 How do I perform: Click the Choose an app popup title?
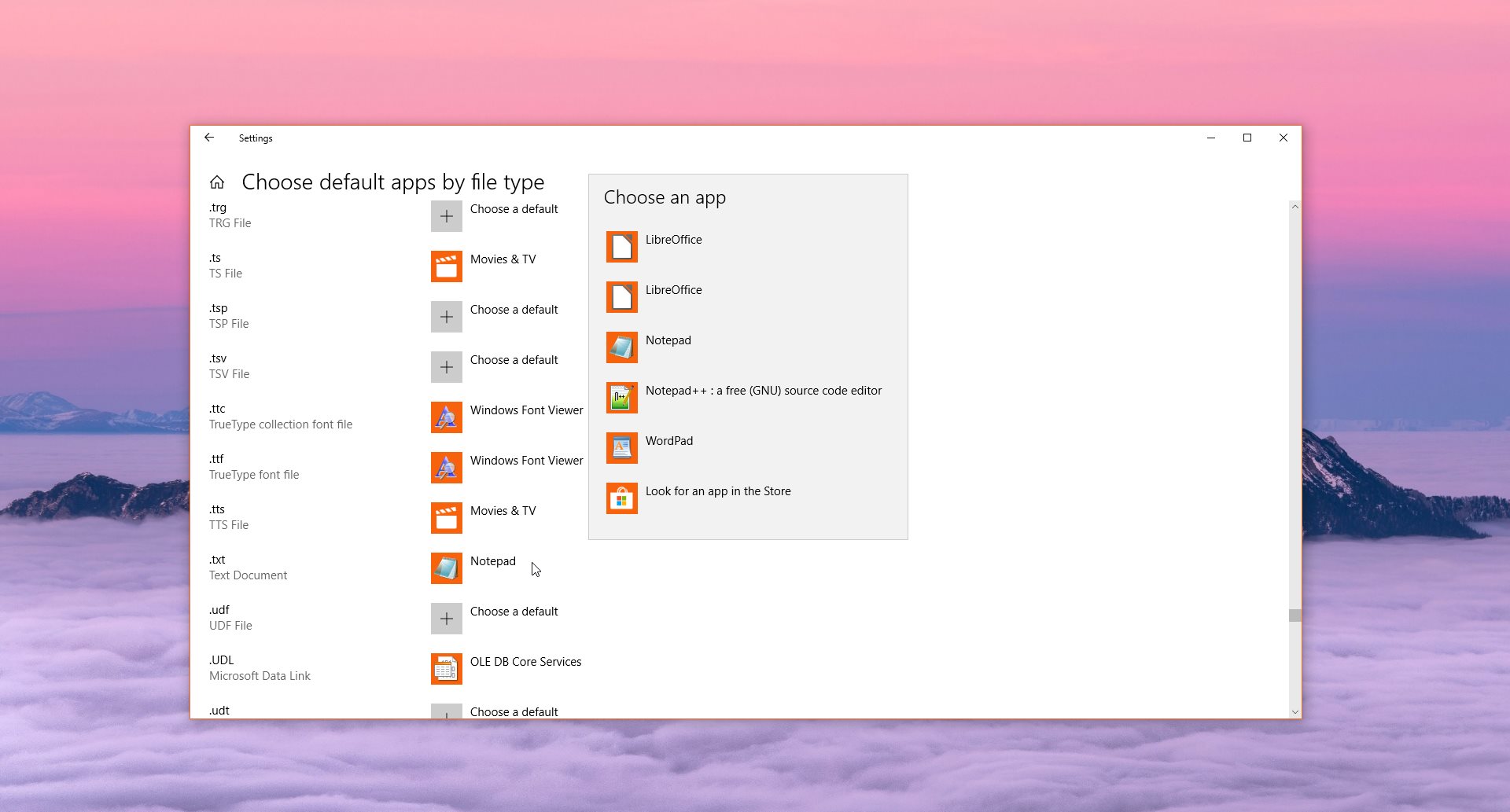click(x=665, y=198)
